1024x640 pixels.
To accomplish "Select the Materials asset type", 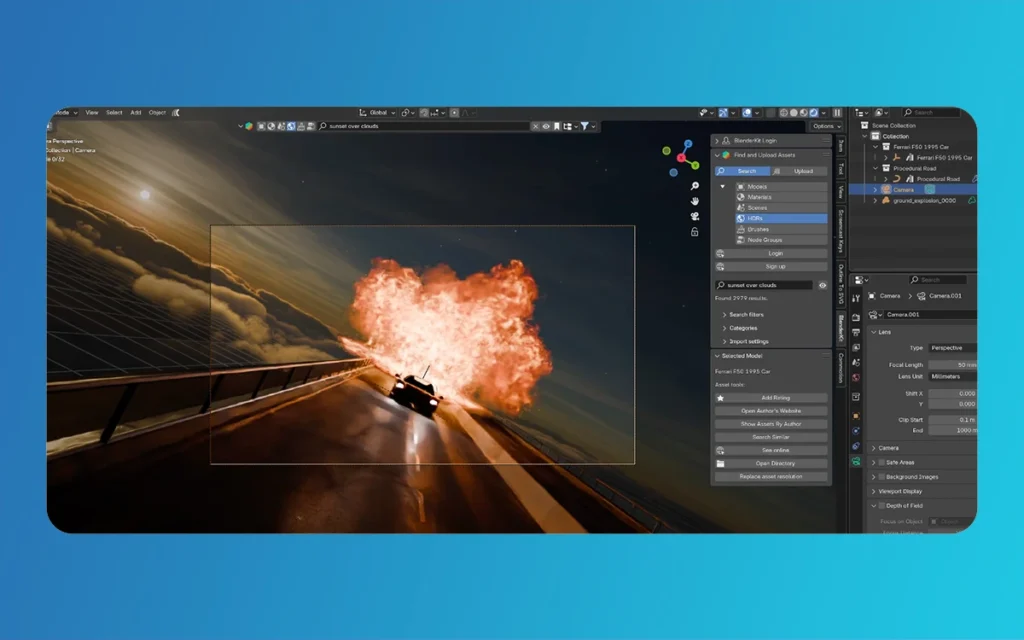I will pos(781,197).
